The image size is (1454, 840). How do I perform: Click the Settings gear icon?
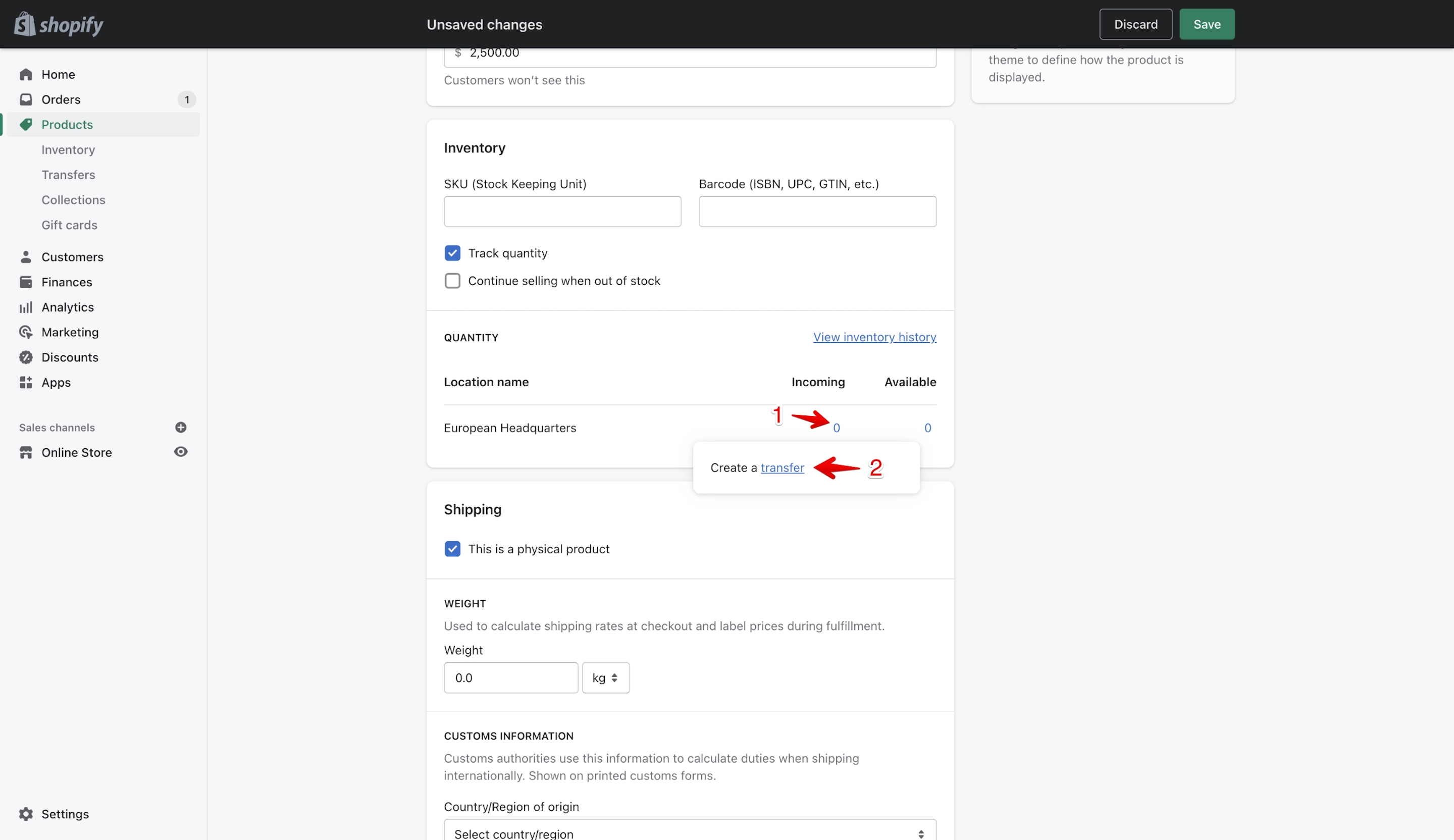coord(25,814)
